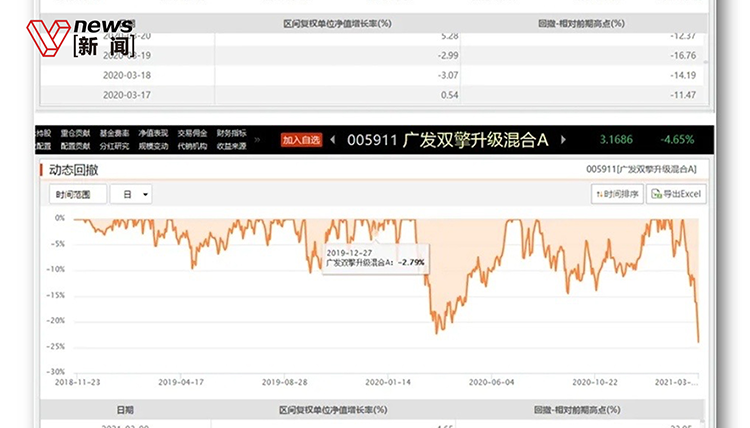Go to next fund with right arrow
The height and width of the screenshot is (428, 750).
point(563,140)
